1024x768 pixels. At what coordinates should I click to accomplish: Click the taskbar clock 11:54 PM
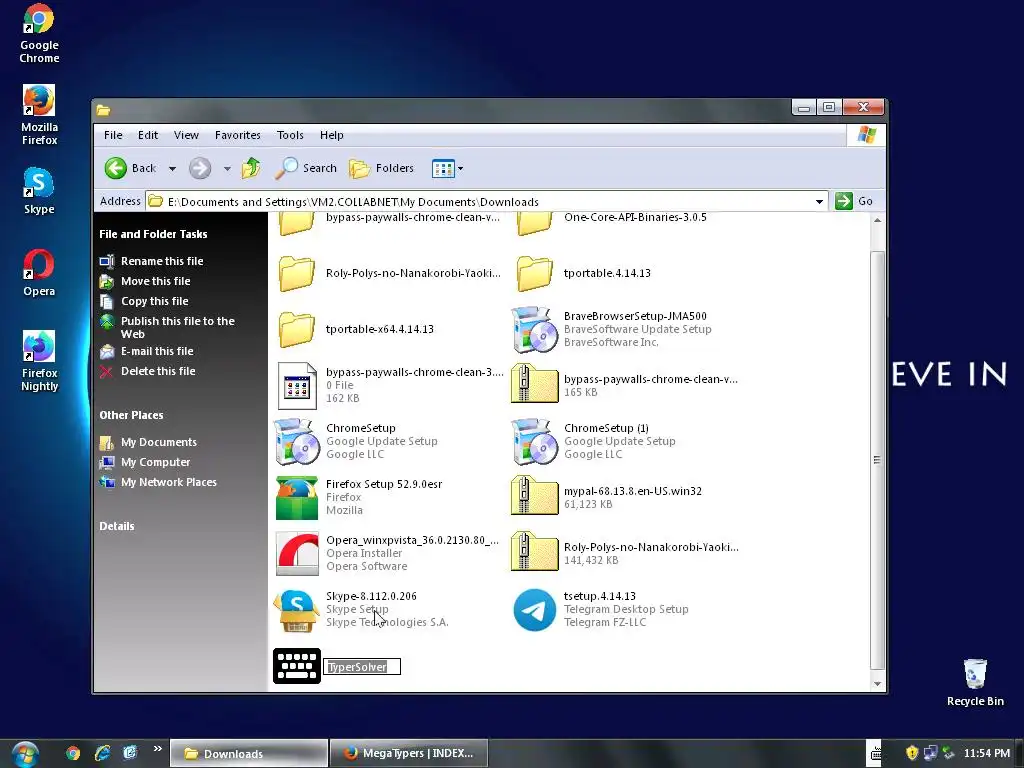tap(986, 753)
